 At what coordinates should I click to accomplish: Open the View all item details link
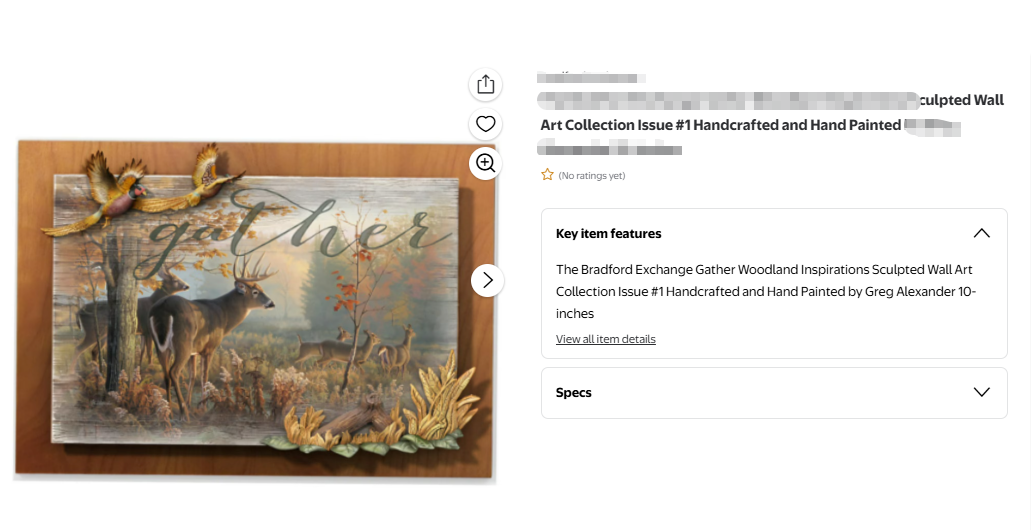click(606, 339)
